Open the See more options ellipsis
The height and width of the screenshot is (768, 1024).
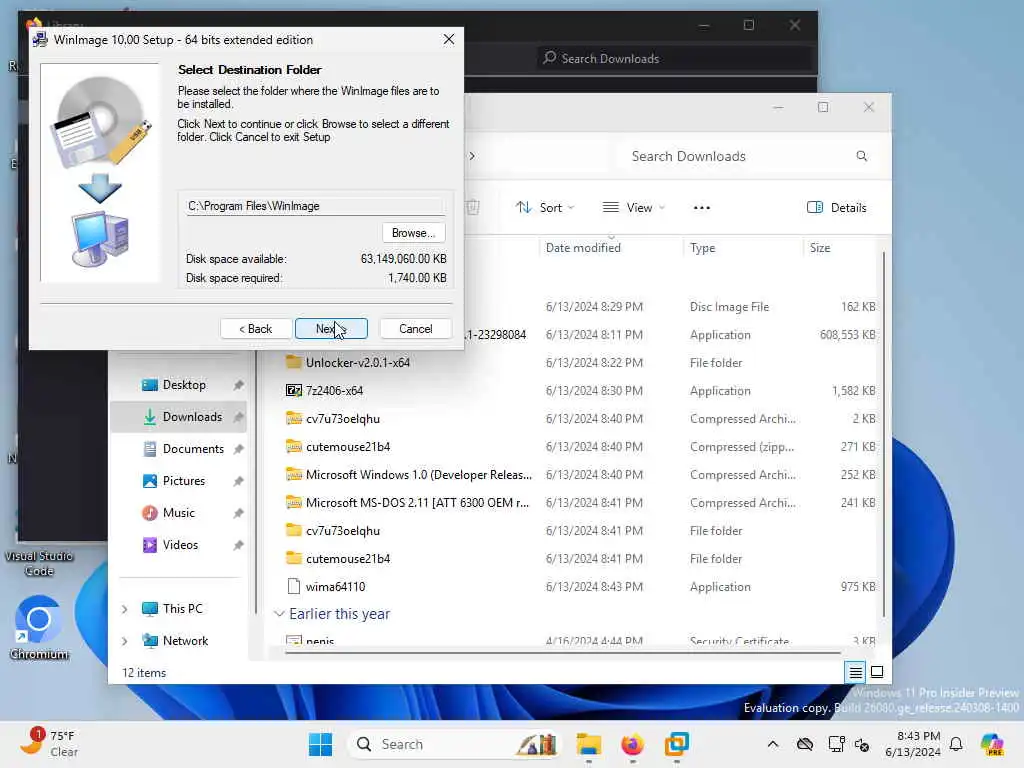tap(701, 208)
